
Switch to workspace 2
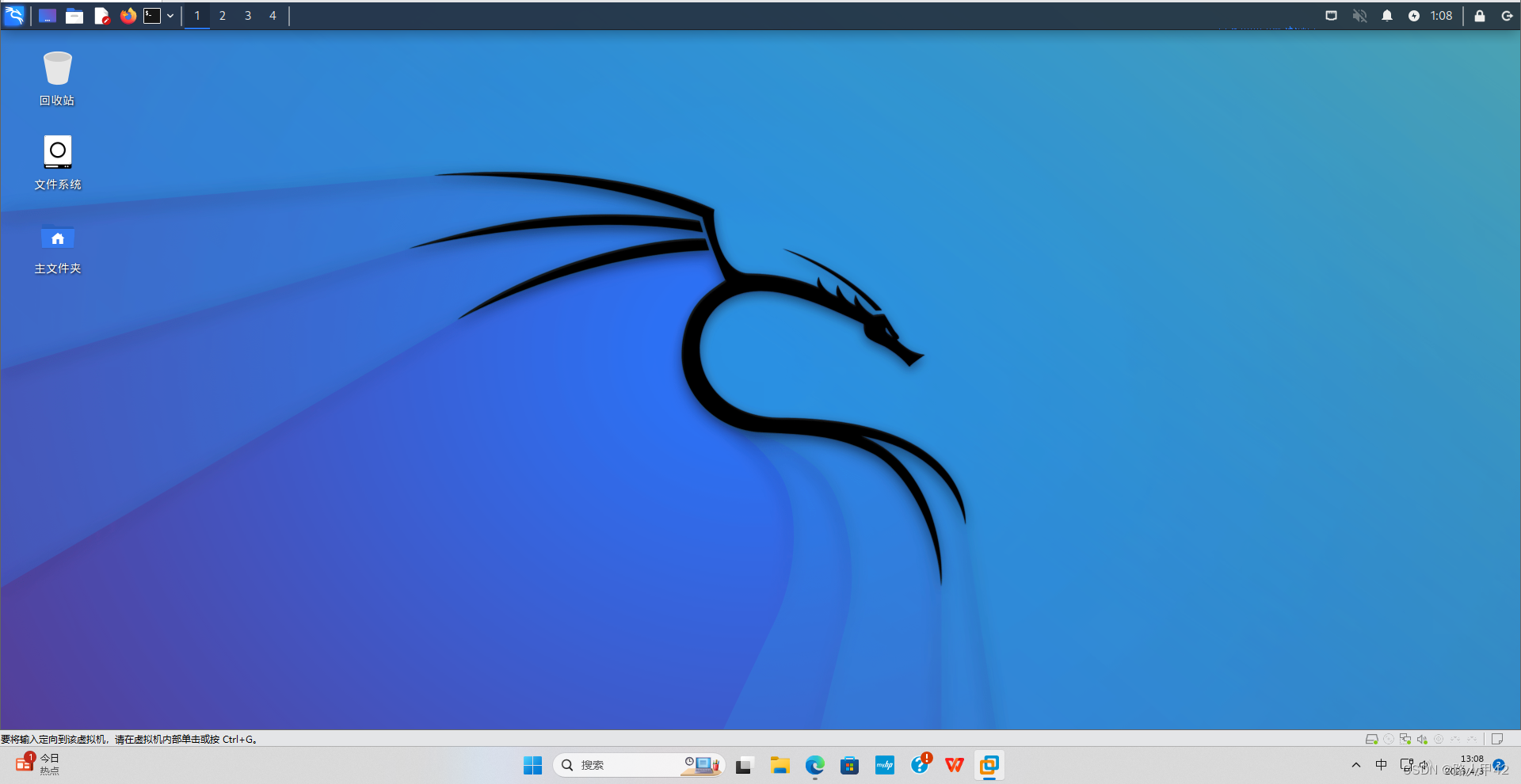click(223, 16)
